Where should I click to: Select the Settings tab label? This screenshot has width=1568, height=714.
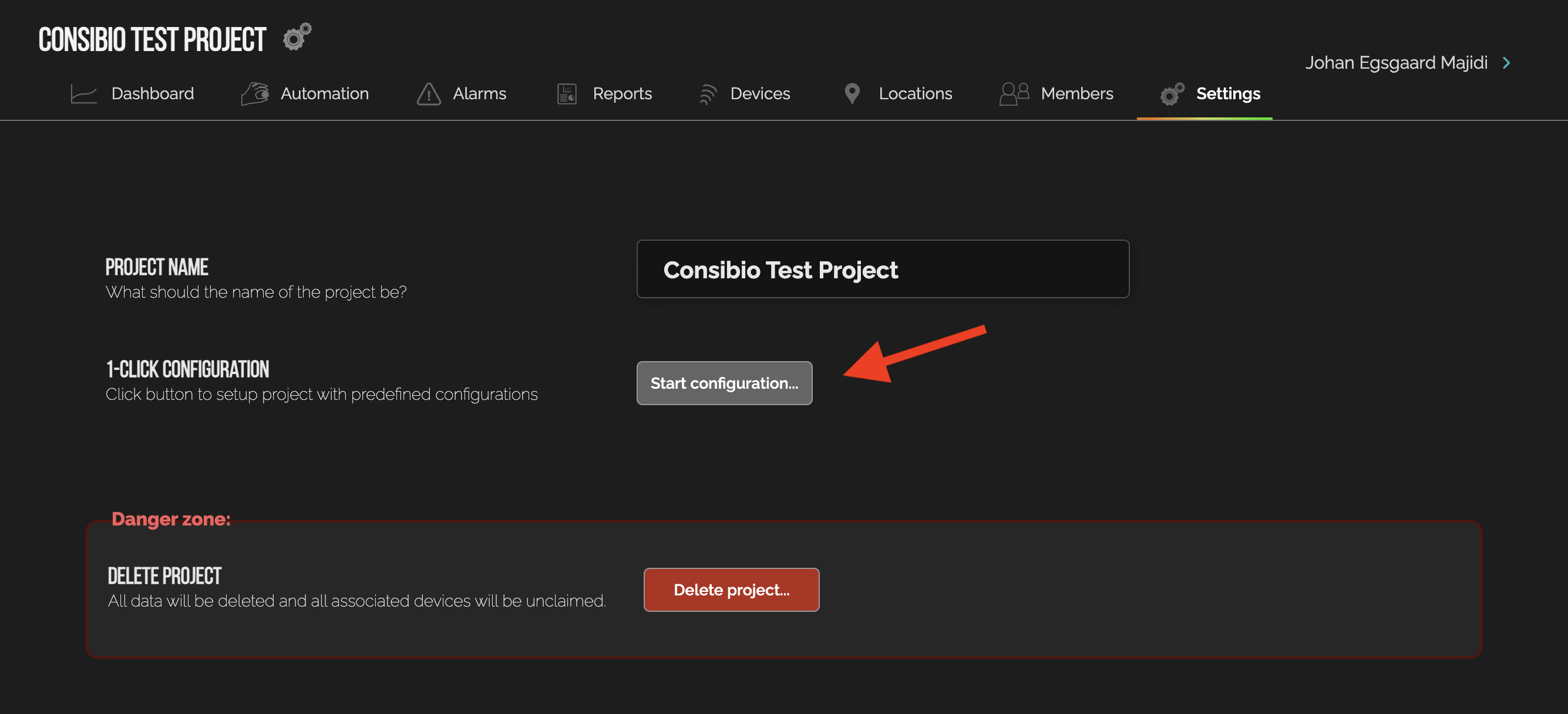pyautogui.click(x=1229, y=93)
